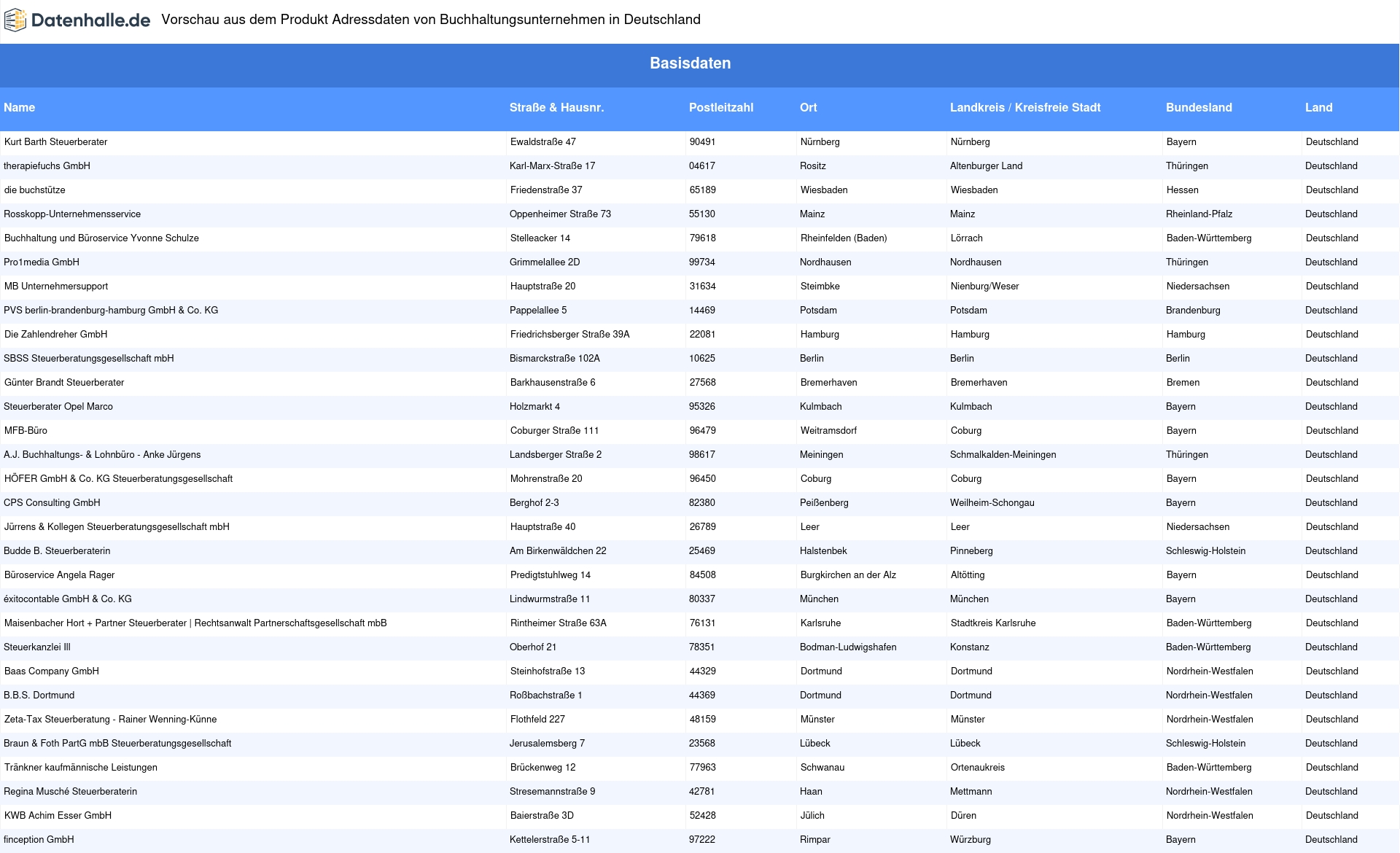Select postal code 10625
The image size is (1400, 853).
(x=702, y=358)
